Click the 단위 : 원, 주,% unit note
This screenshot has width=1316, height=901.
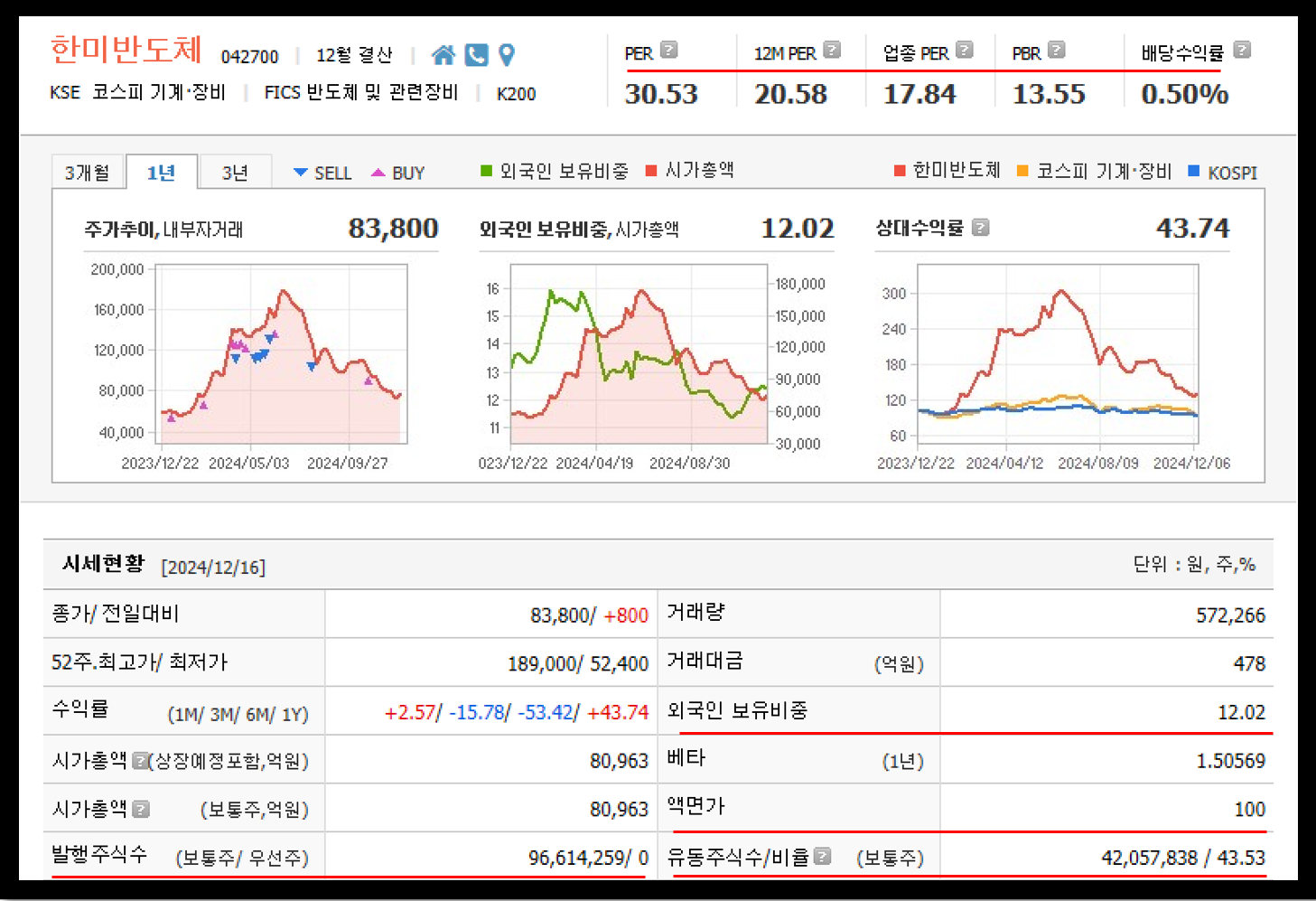point(1194,565)
